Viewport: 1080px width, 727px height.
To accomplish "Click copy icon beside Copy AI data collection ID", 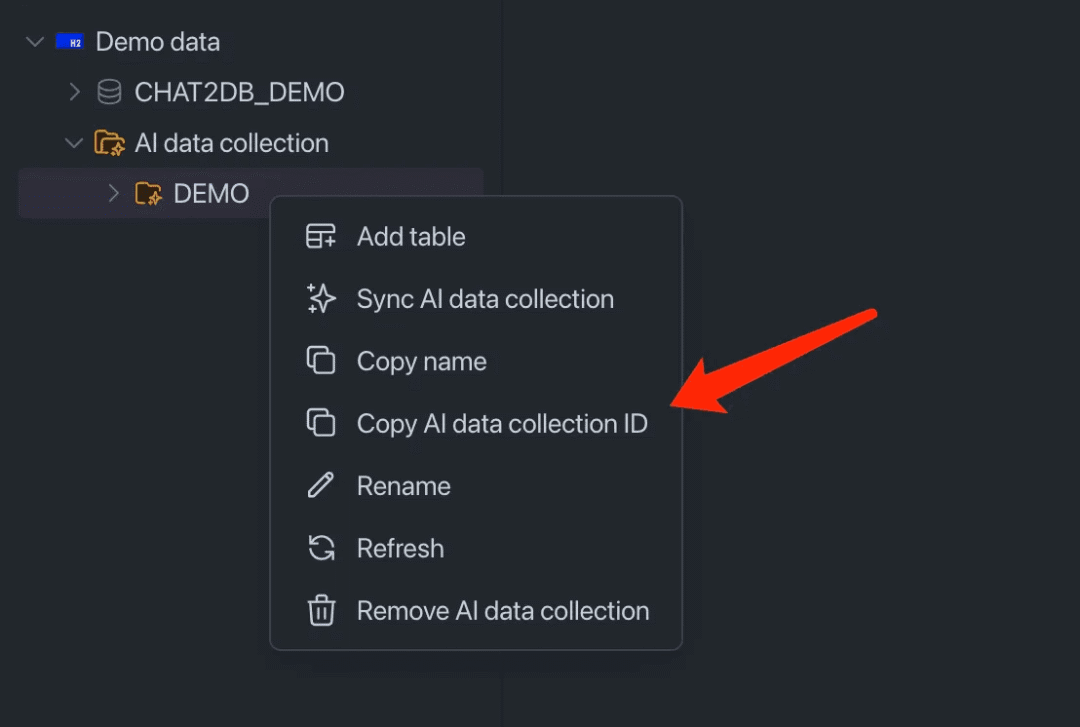I will [321, 423].
